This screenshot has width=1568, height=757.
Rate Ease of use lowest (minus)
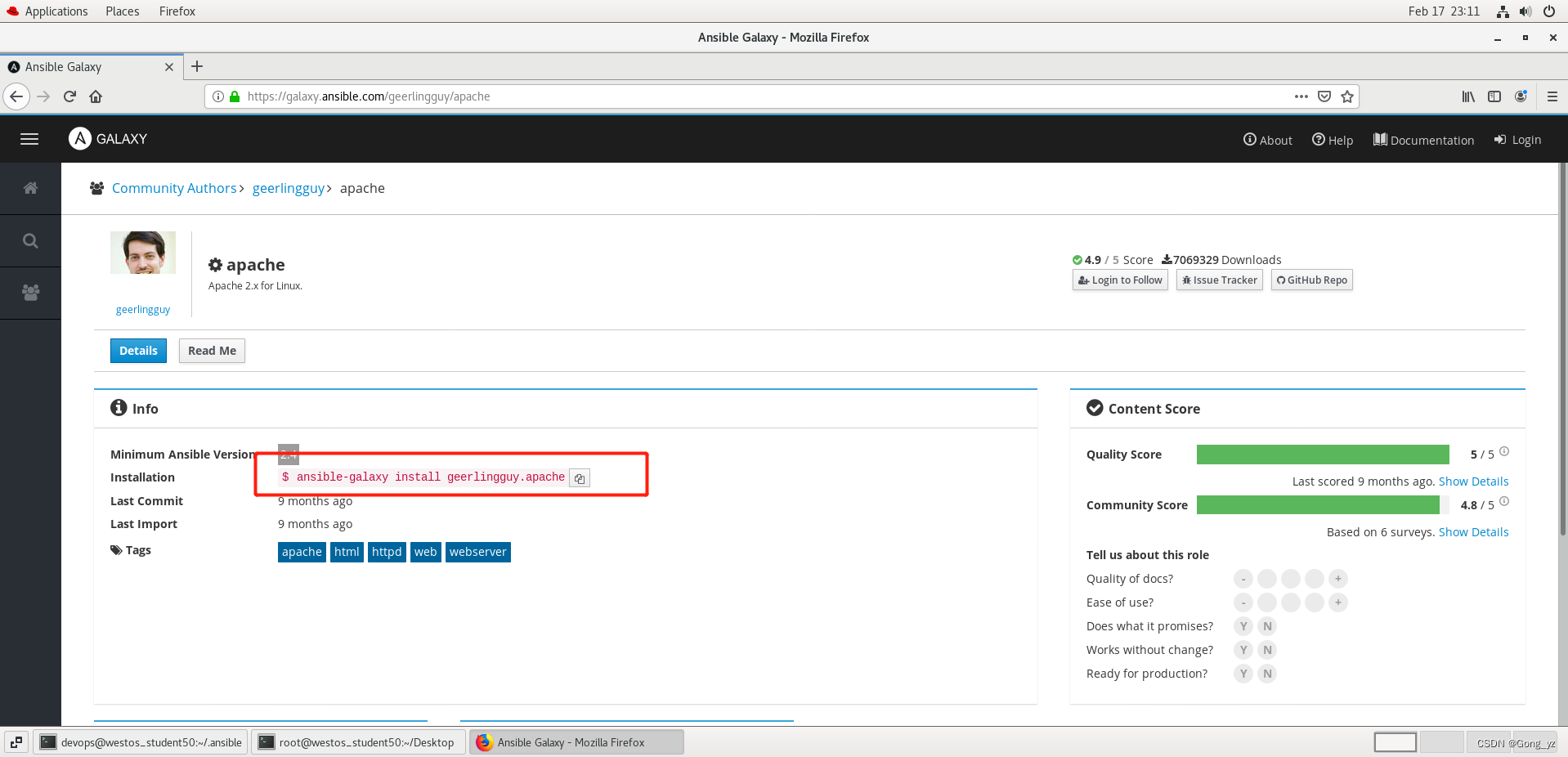(x=1243, y=602)
